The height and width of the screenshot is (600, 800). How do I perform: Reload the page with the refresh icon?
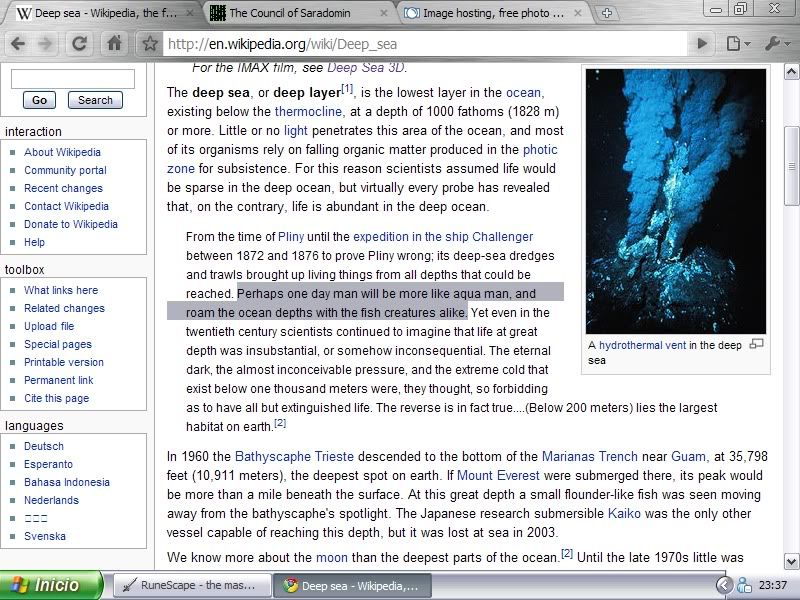coord(80,44)
